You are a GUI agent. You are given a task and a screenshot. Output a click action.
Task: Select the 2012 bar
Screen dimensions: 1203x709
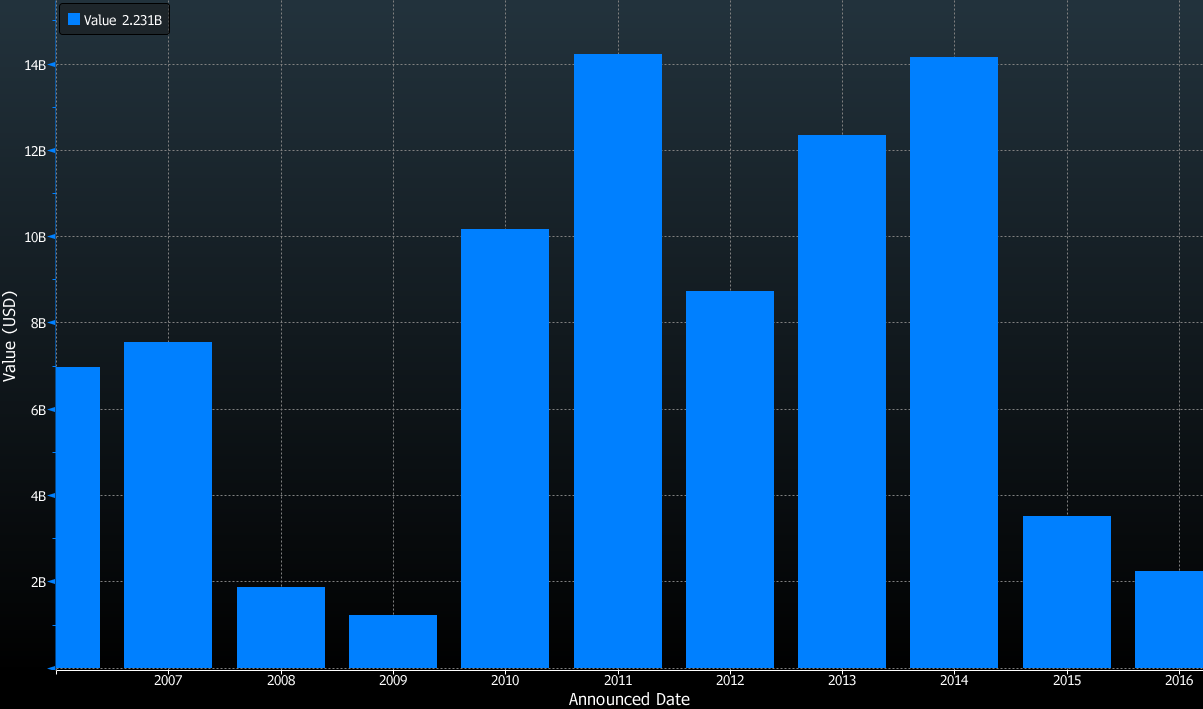tap(730, 479)
